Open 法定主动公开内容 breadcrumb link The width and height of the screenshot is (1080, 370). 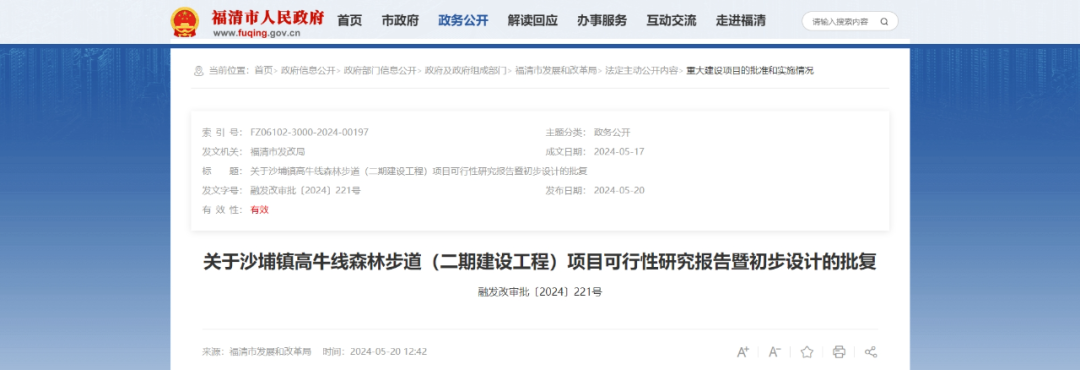tap(641, 70)
